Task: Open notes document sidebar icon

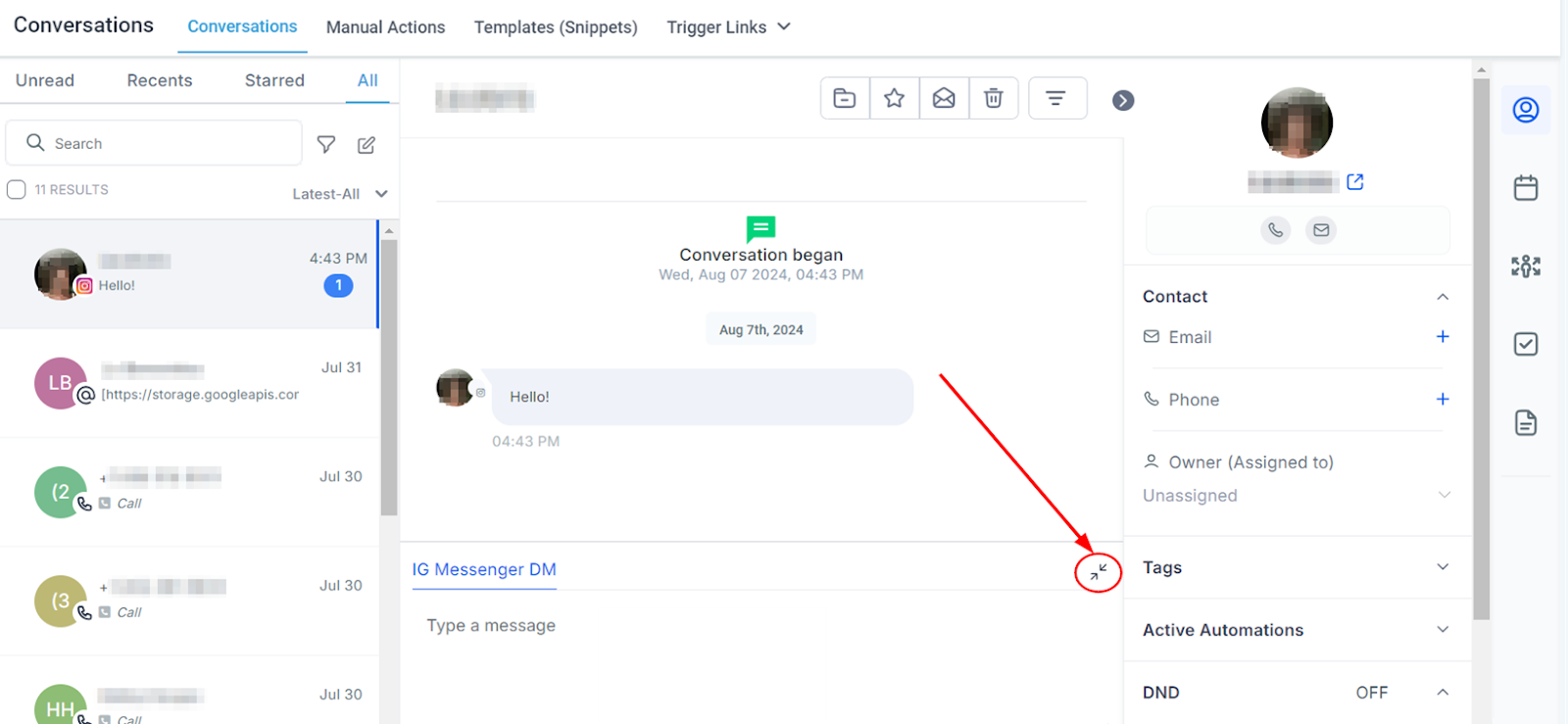Action: 1526,422
